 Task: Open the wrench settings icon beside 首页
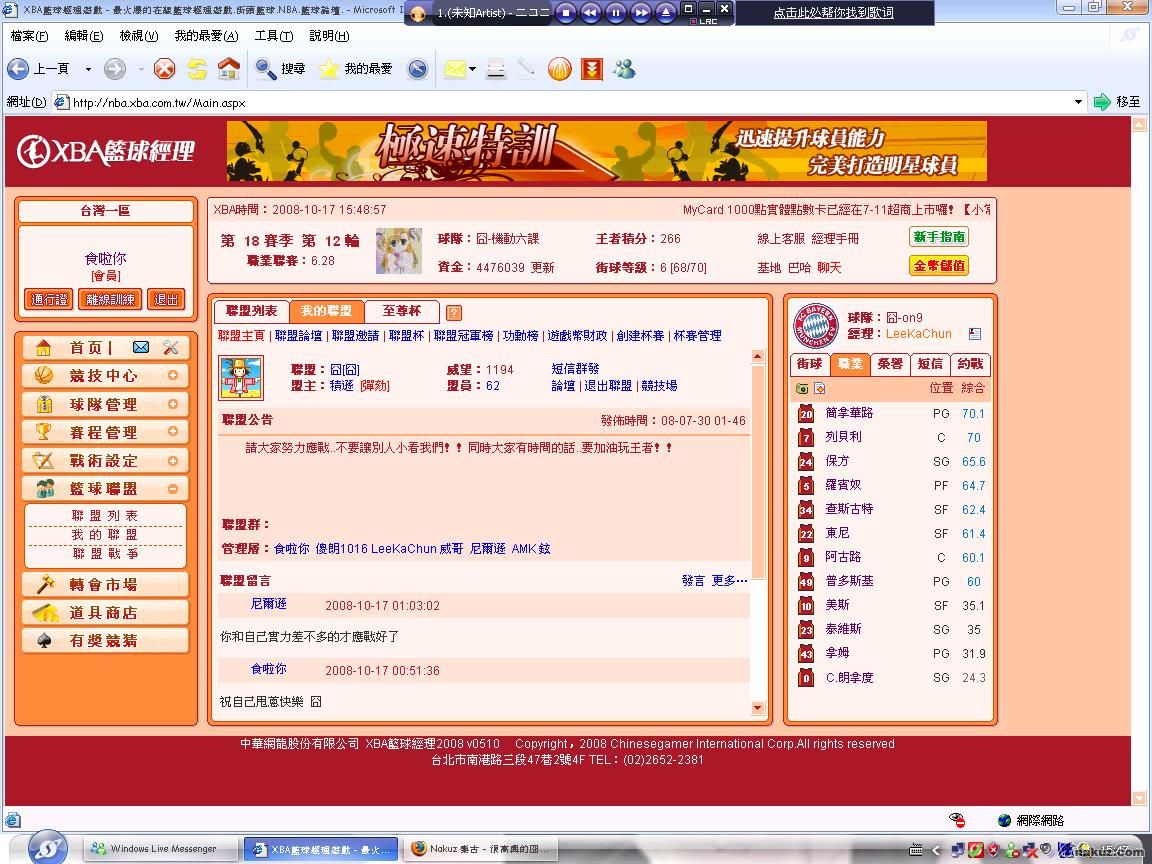coord(170,347)
